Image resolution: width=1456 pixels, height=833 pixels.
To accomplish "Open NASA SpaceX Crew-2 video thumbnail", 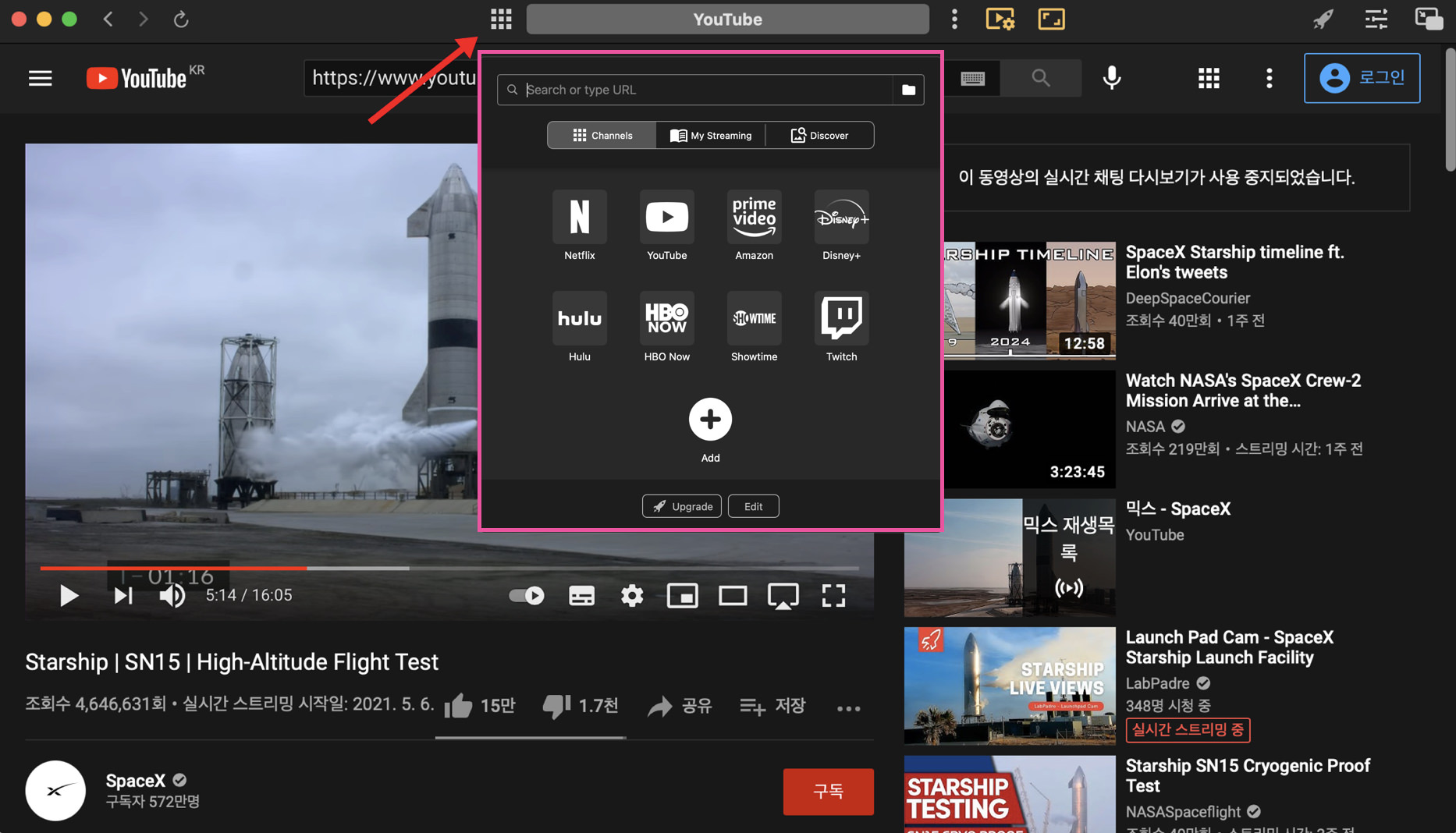I will 1029,429.
